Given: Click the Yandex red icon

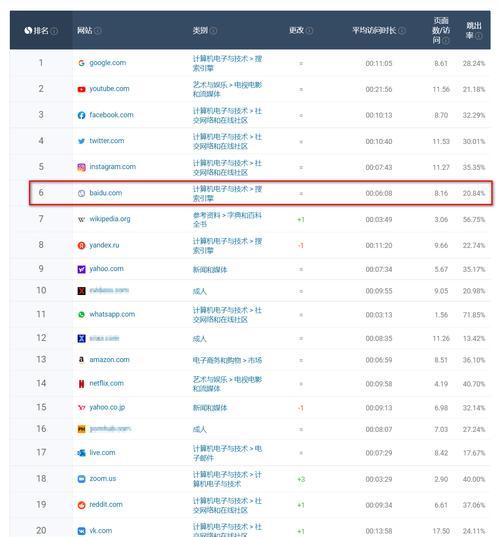Looking at the screenshot, I should (81, 245).
